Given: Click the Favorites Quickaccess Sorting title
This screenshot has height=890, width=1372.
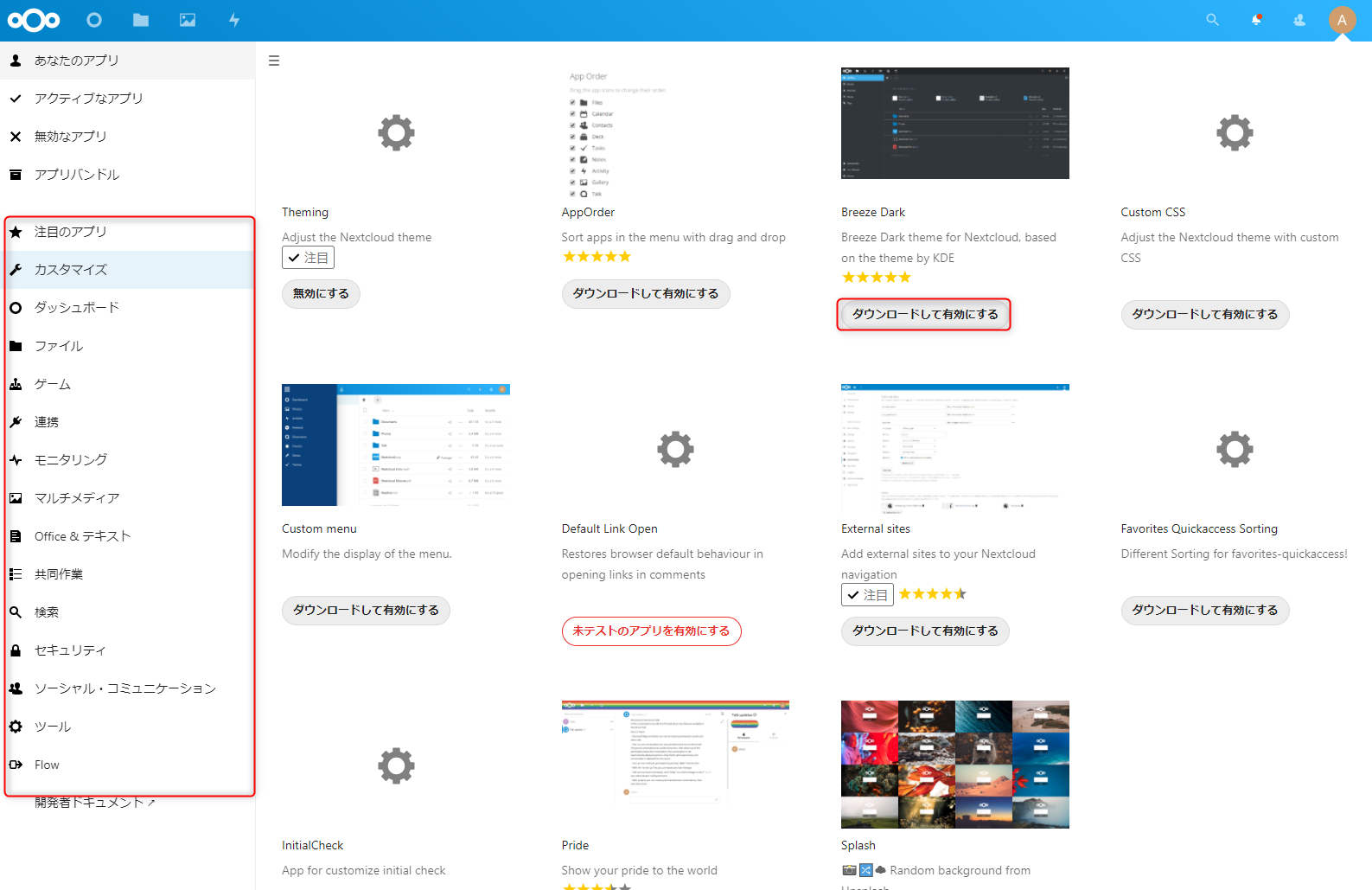Looking at the screenshot, I should [x=1199, y=529].
